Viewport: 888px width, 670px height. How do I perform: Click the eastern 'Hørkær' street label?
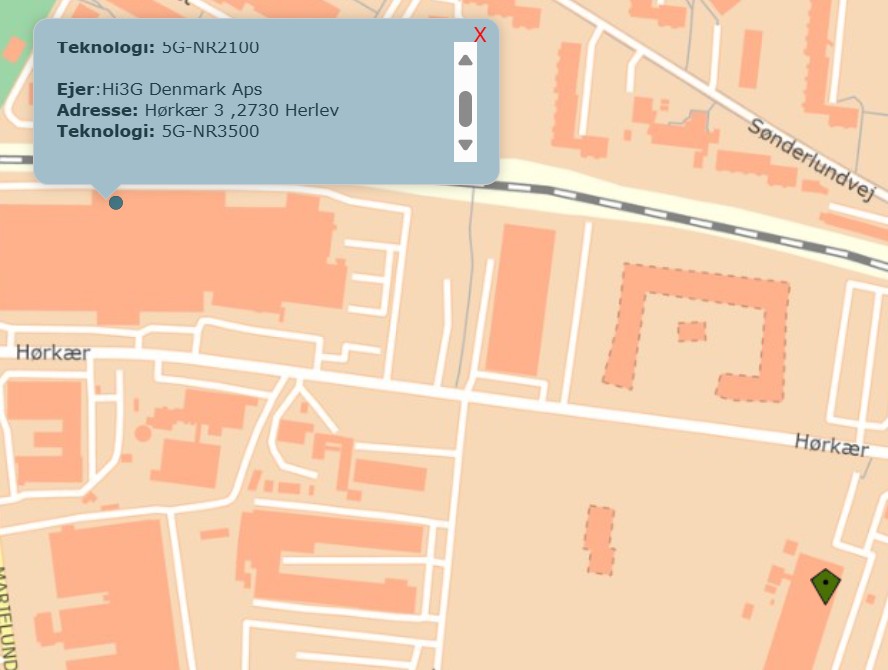click(x=831, y=445)
